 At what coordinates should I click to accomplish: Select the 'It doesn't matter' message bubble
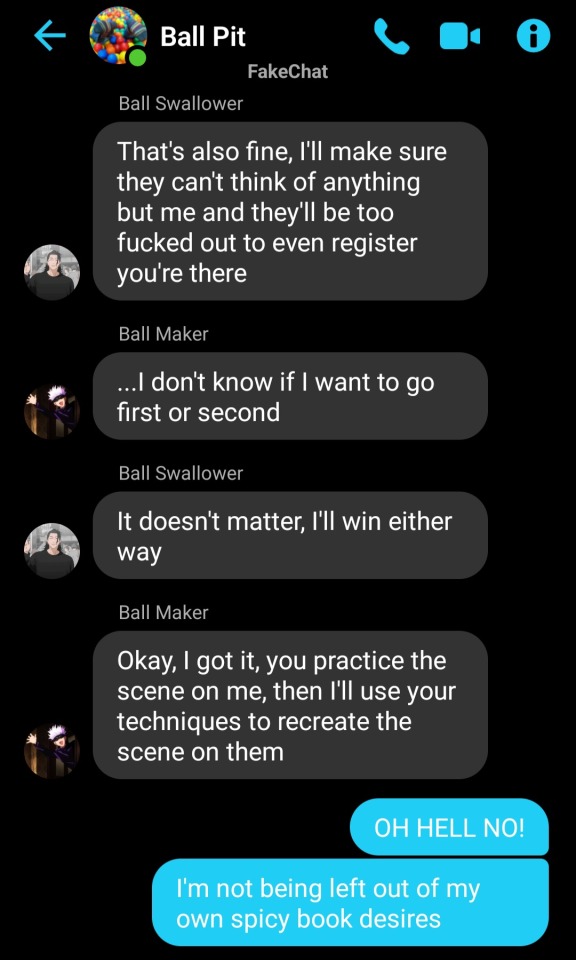[290, 535]
